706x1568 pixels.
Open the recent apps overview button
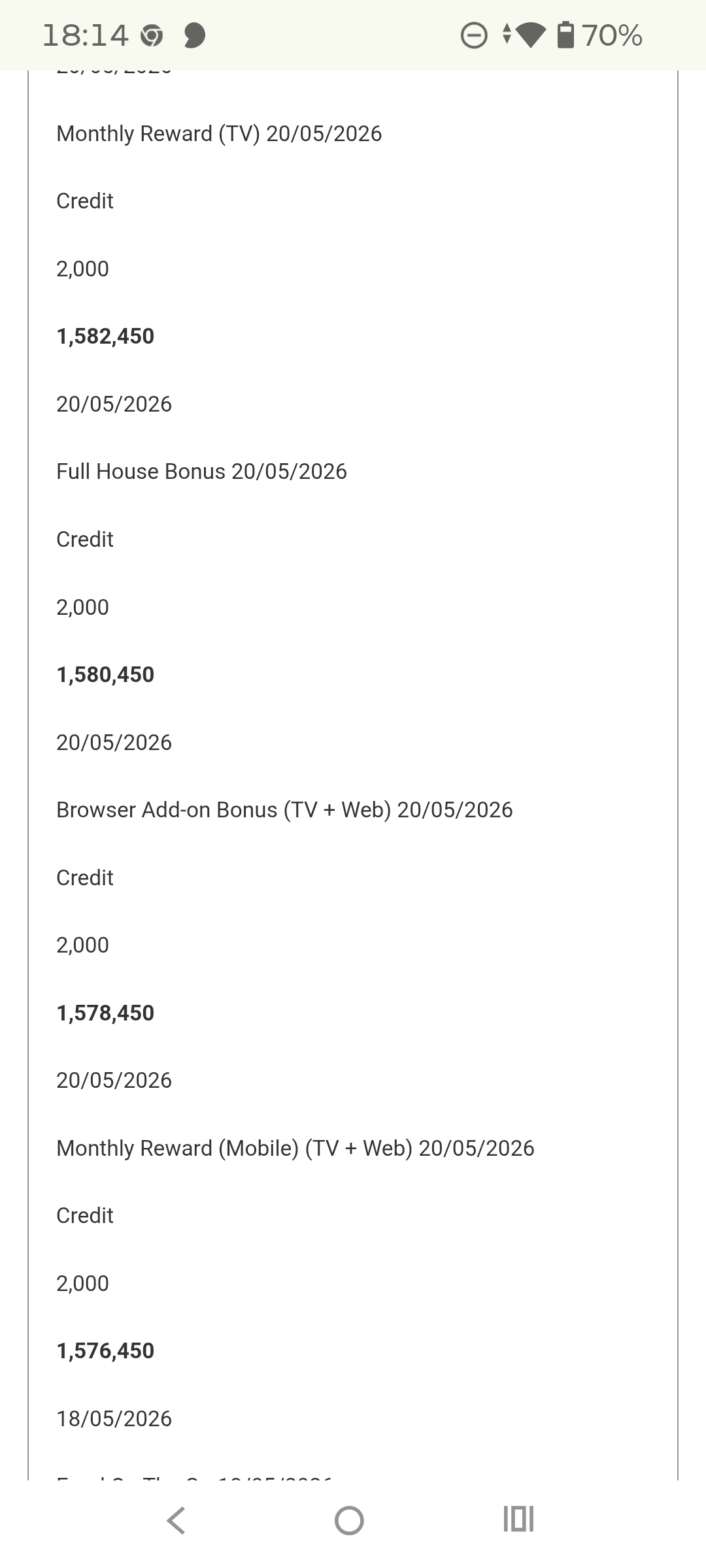[519, 1519]
